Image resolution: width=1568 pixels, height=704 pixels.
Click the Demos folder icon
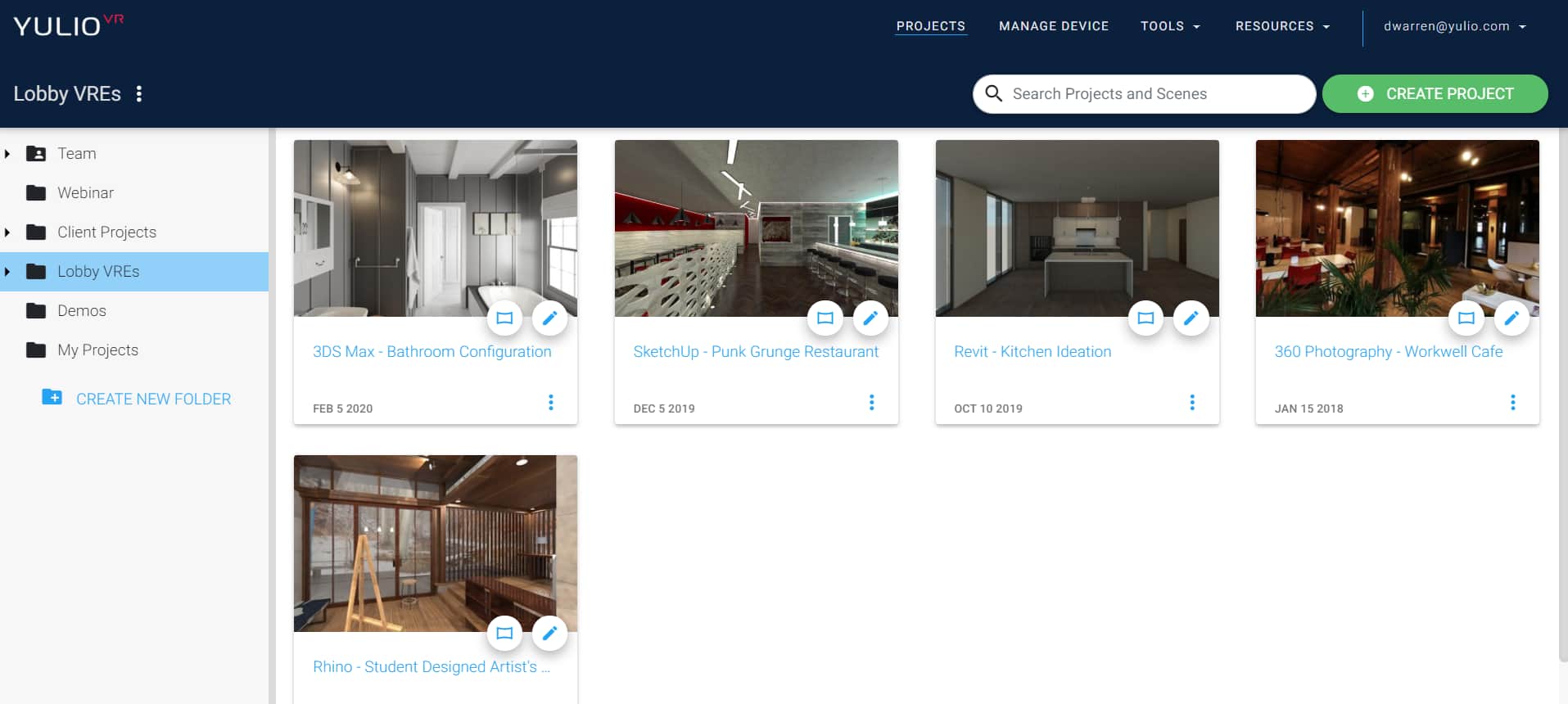[x=36, y=310]
